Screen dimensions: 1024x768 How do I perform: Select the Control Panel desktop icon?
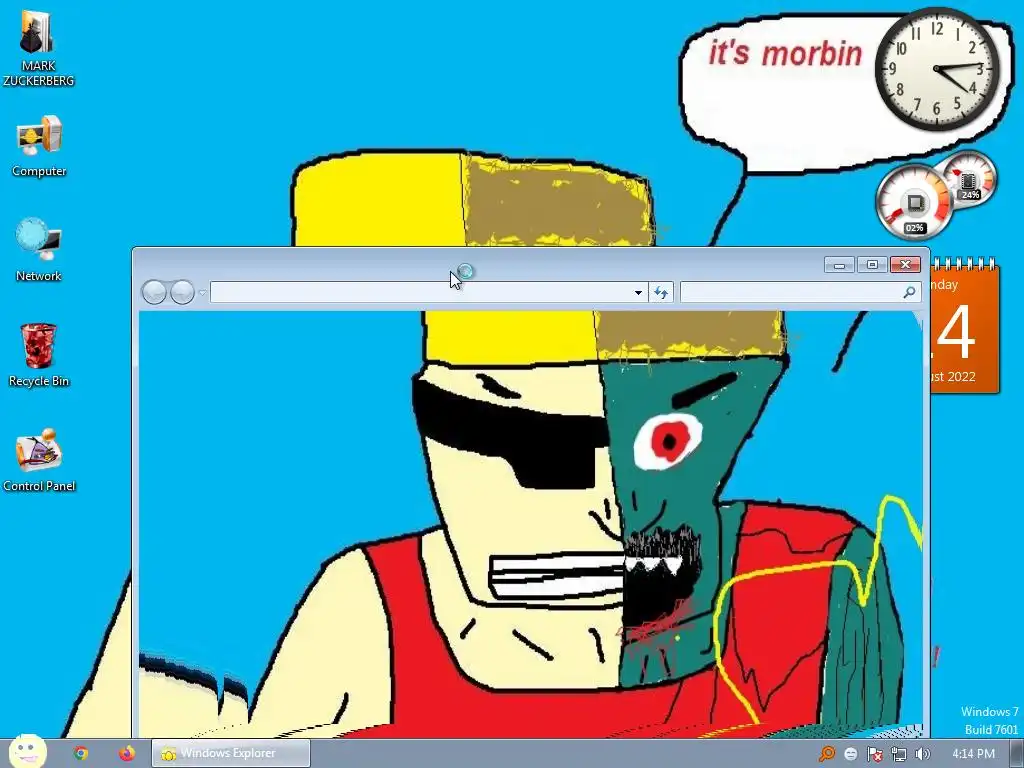point(39,460)
